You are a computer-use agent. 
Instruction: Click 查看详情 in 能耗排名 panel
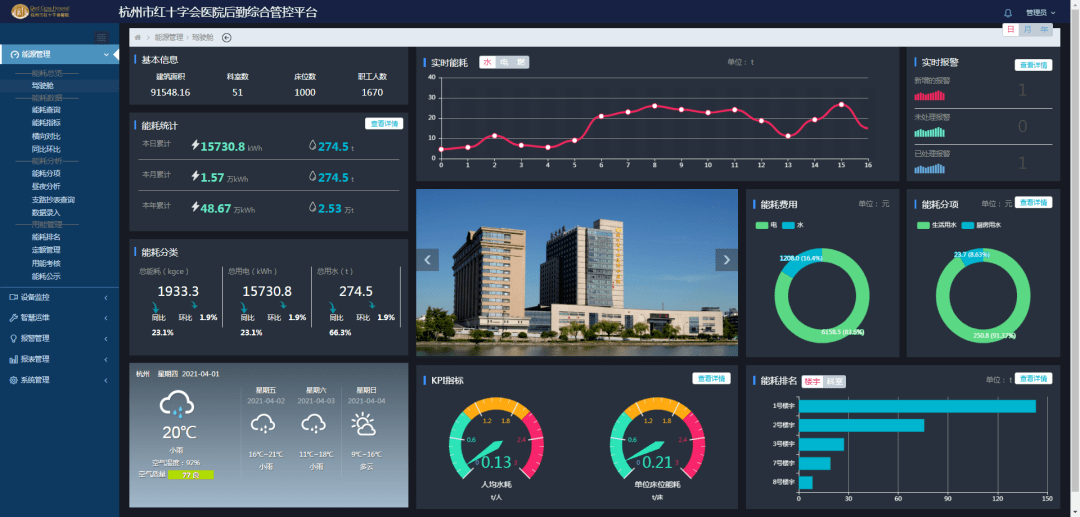click(1033, 379)
